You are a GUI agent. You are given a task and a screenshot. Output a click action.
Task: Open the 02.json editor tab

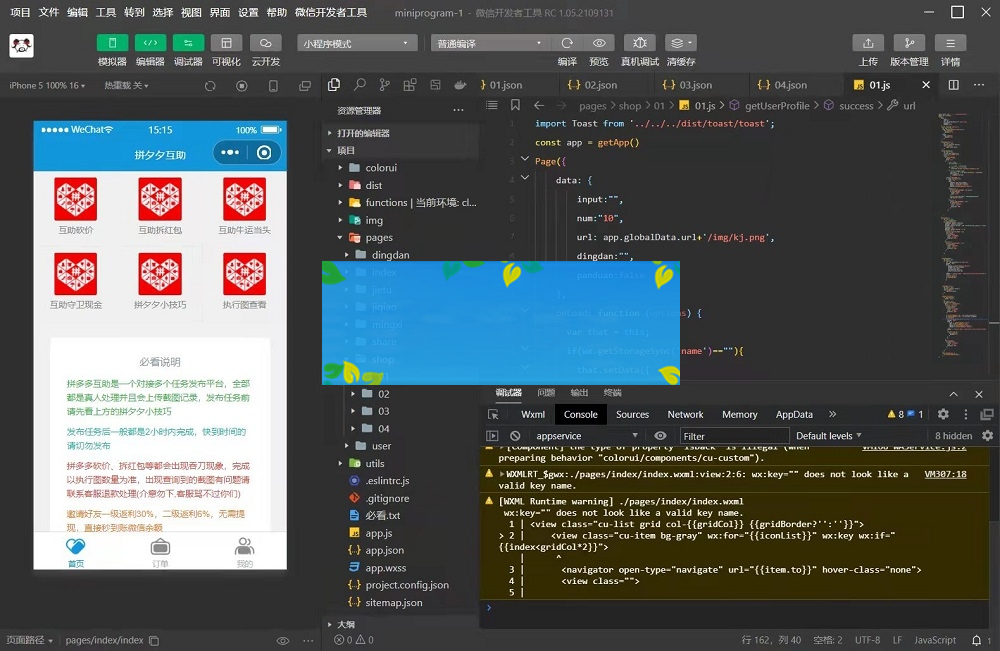point(600,85)
